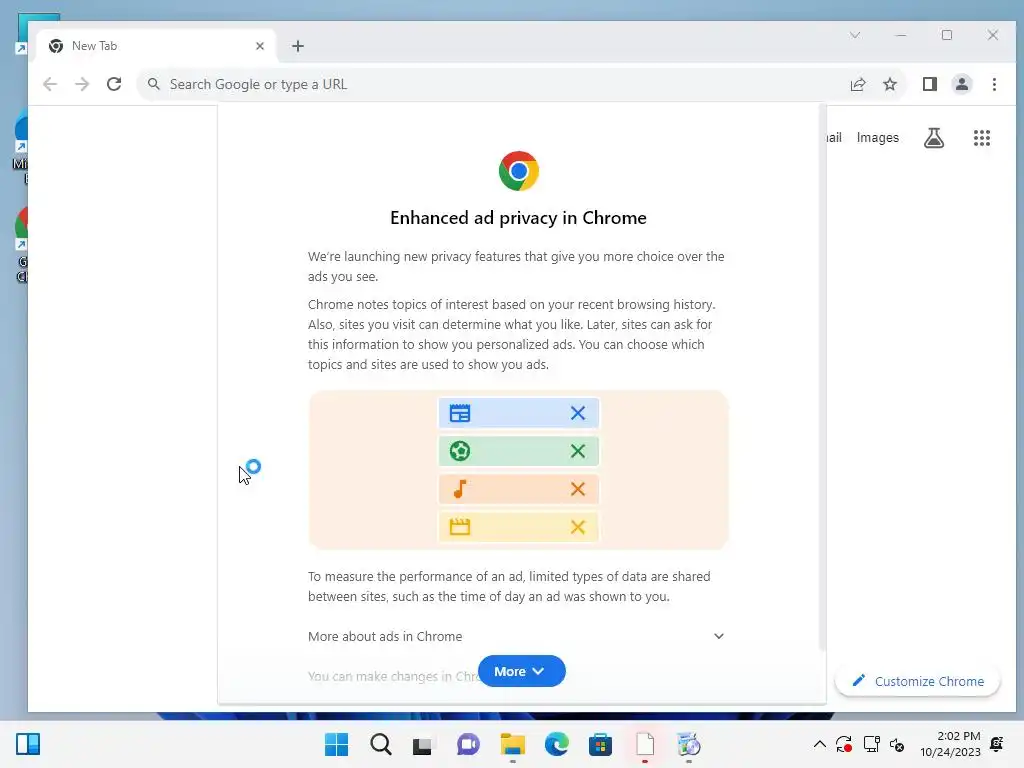Open the notification center icon
The image size is (1024, 768).
pyautogui.click(x=997, y=744)
